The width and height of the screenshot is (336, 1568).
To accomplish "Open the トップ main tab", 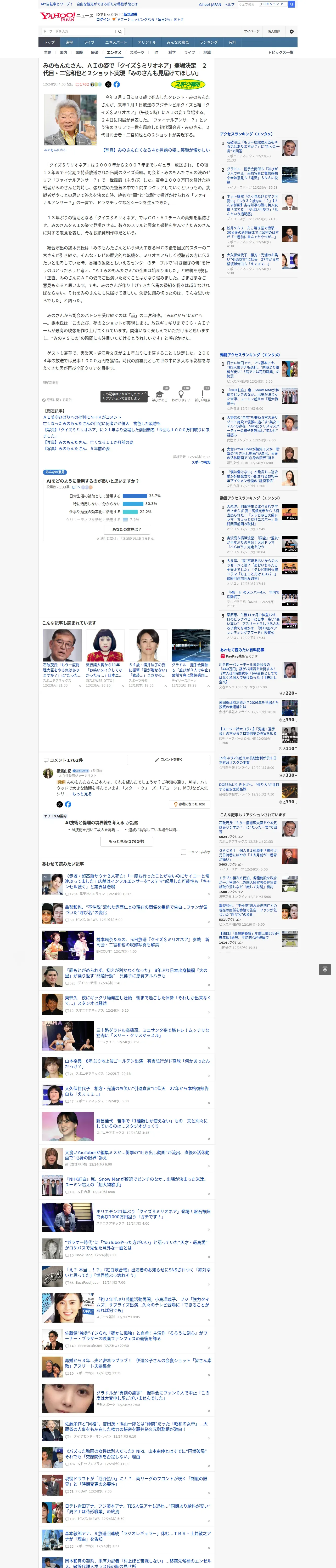I will coord(49,43).
